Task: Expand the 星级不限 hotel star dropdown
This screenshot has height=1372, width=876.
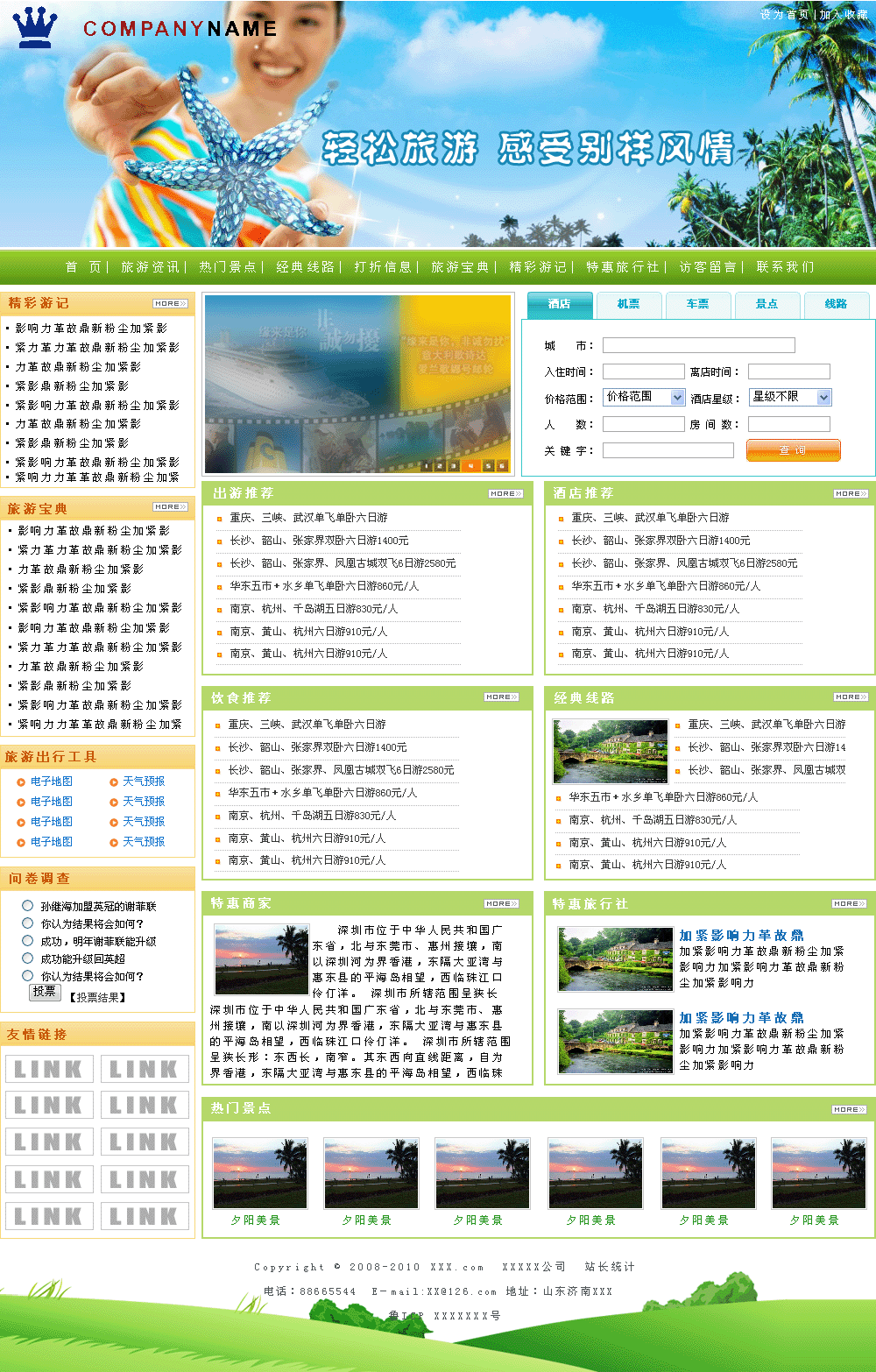Action: pos(789,398)
